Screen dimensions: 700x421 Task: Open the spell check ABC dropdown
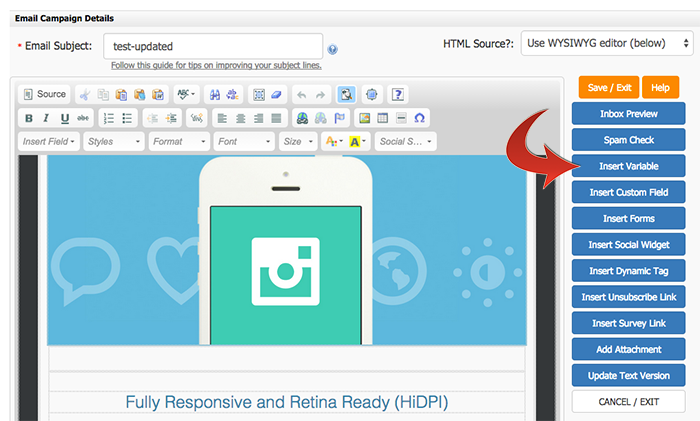click(186, 94)
